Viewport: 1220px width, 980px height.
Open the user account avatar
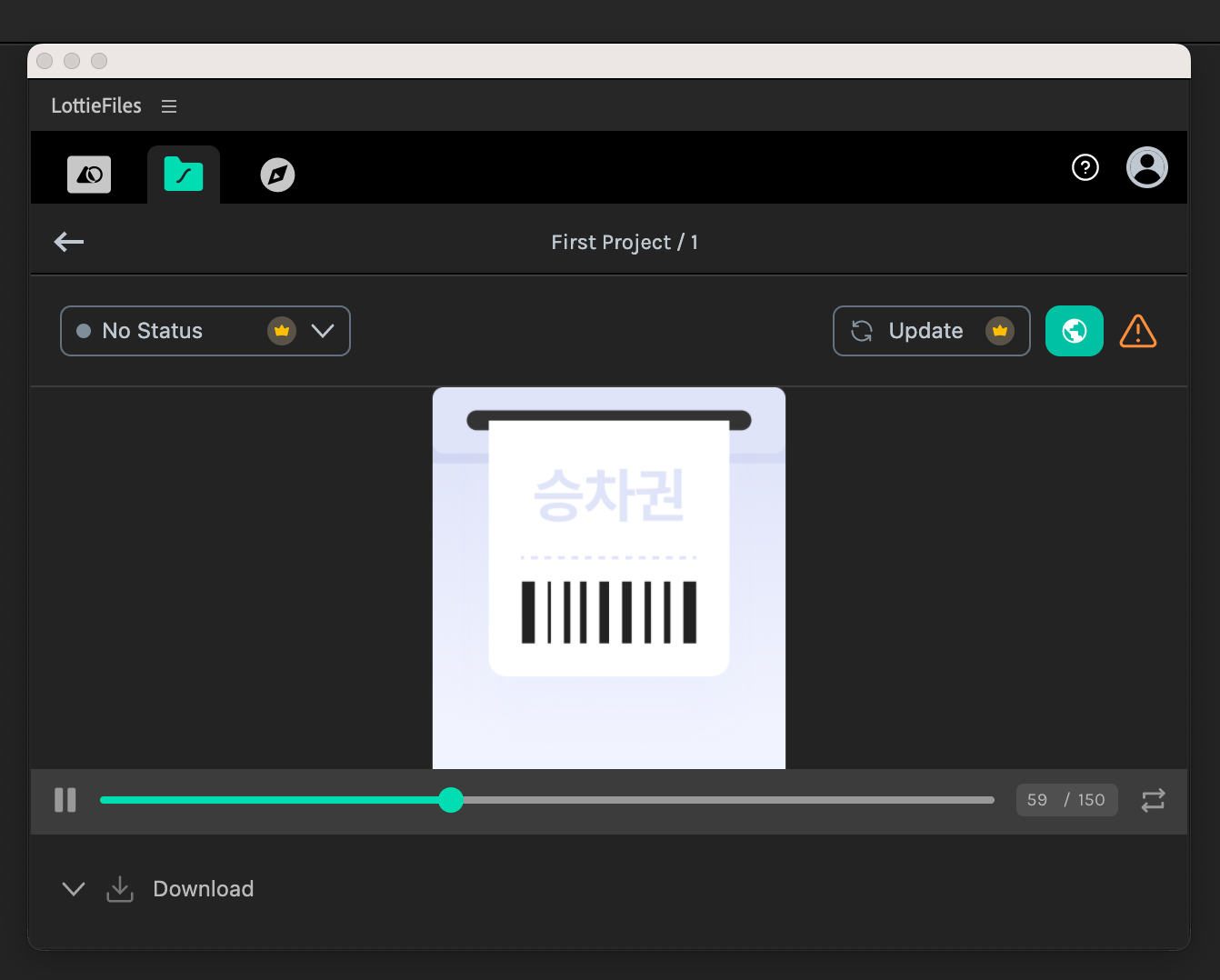pyautogui.click(x=1147, y=167)
